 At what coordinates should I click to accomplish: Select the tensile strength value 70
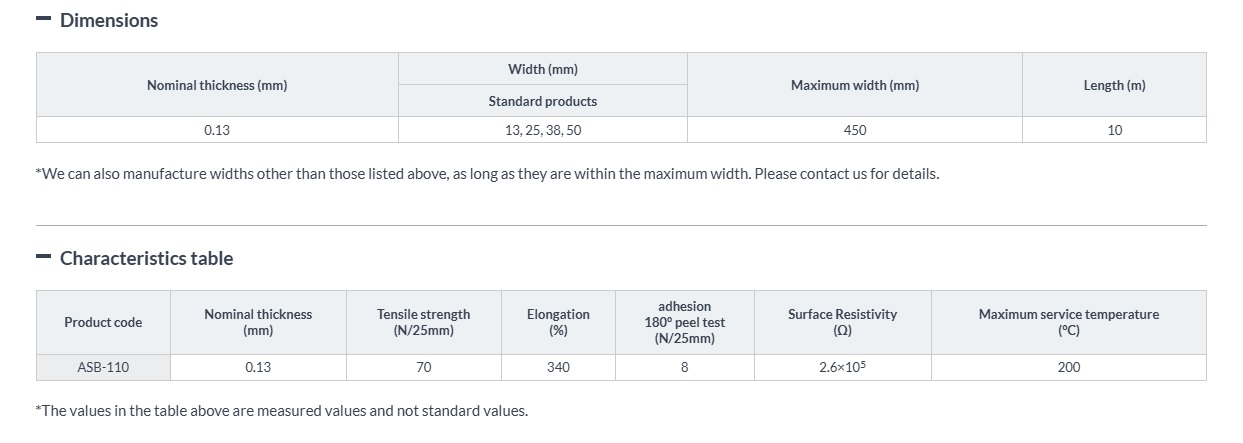(x=423, y=367)
